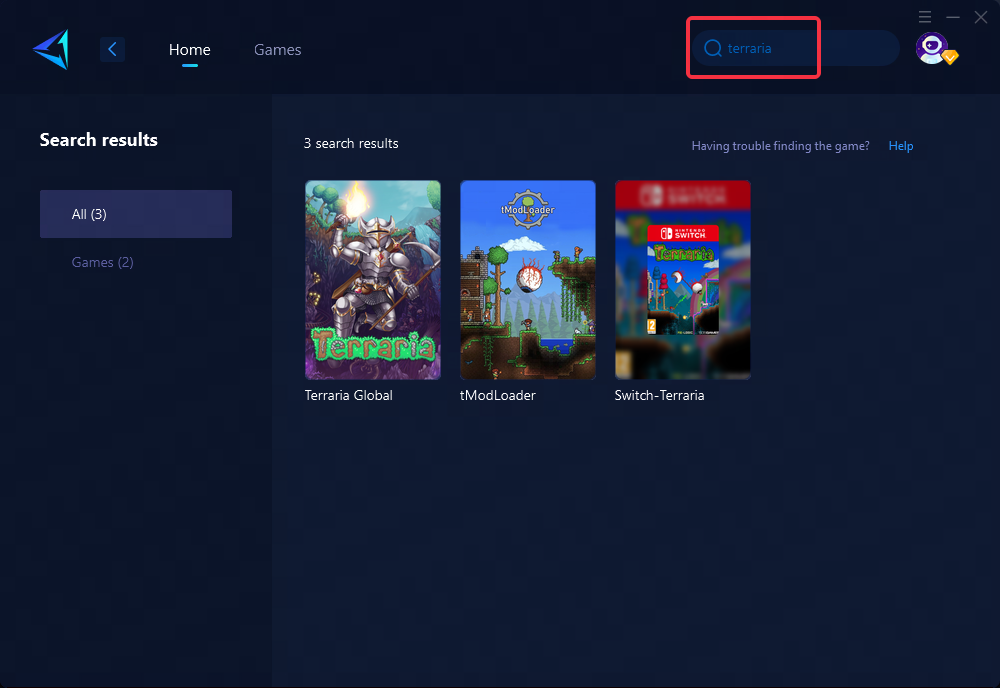Image resolution: width=1000 pixels, height=688 pixels.
Task: Open the hamburger menu icon
Action: click(x=925, y=17)
